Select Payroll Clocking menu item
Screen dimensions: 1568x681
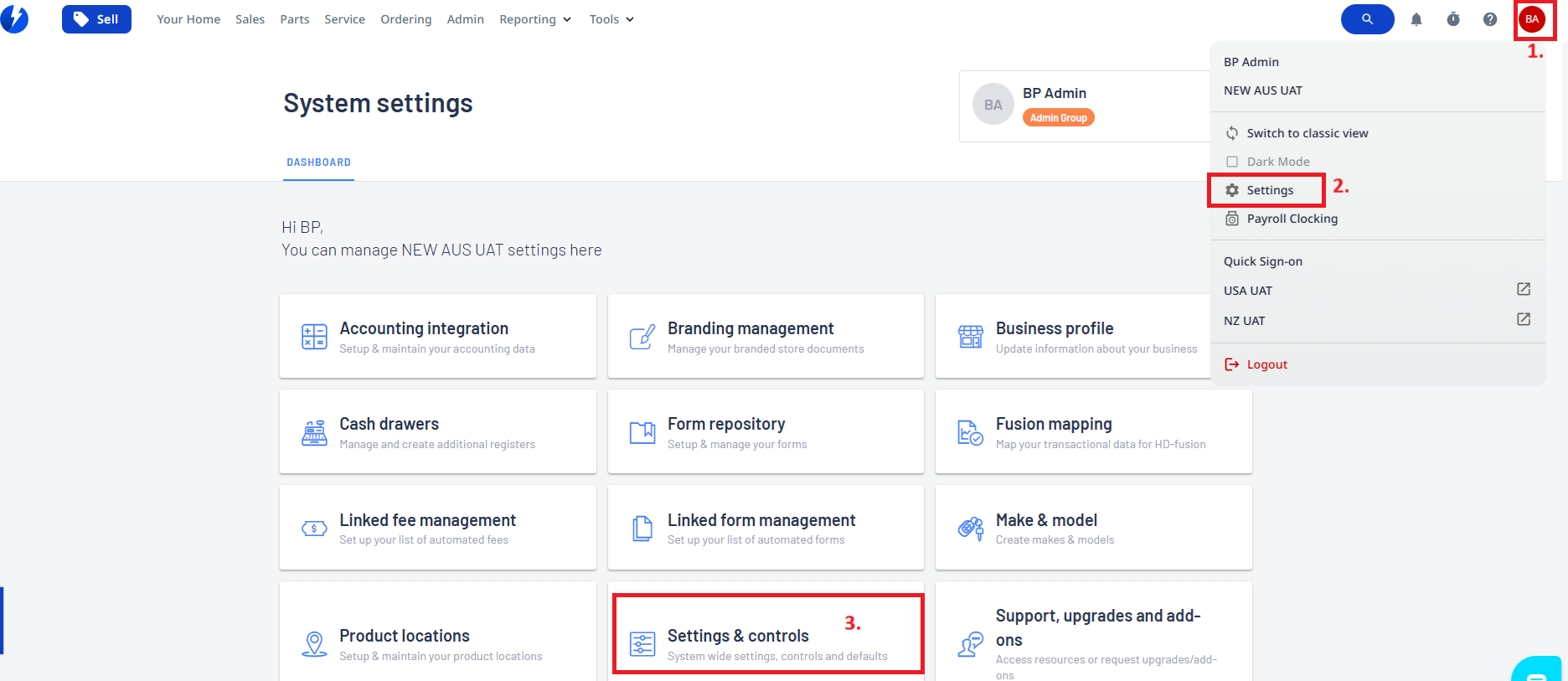pyautogui.click(x=1291, y=219)
